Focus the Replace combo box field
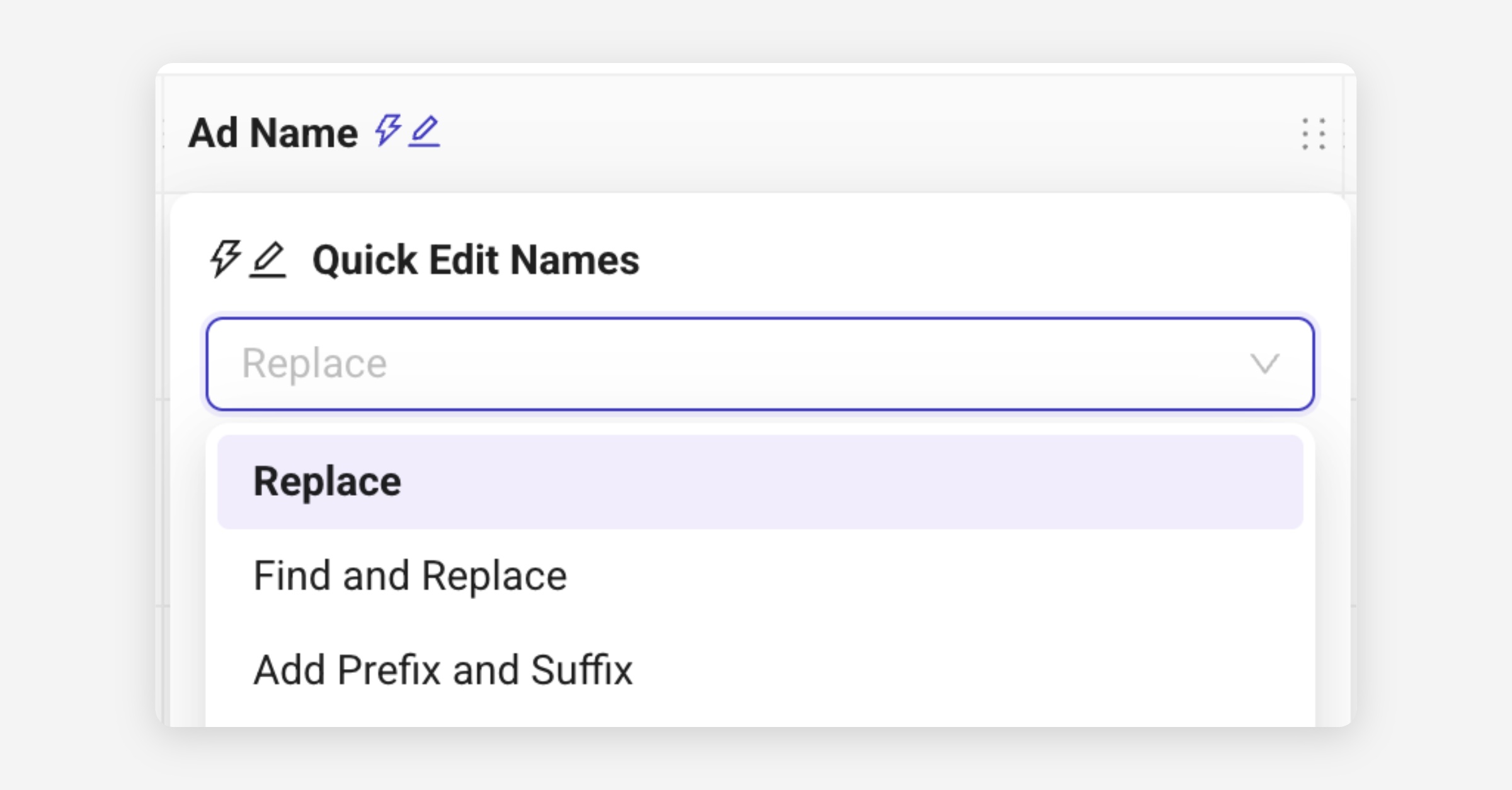 pyautogui.click(x=724, y=364)
